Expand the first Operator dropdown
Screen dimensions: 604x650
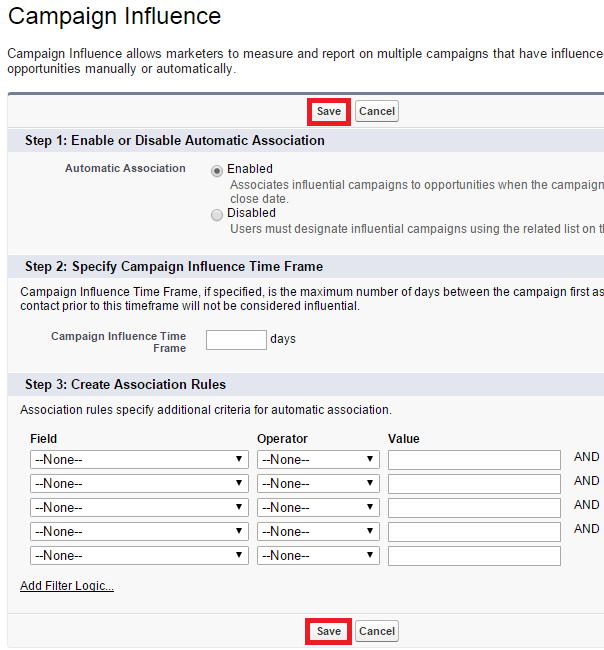(318, 460)
